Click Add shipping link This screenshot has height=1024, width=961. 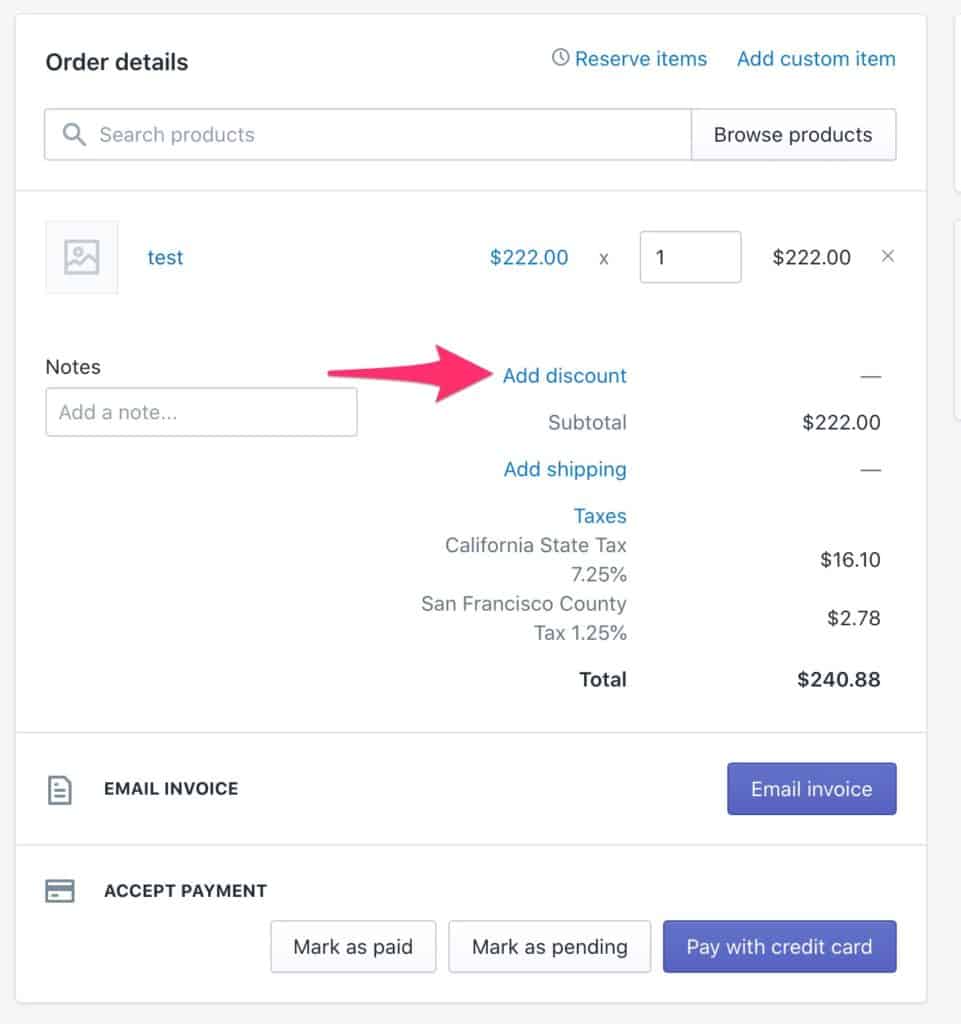(565, 470)
